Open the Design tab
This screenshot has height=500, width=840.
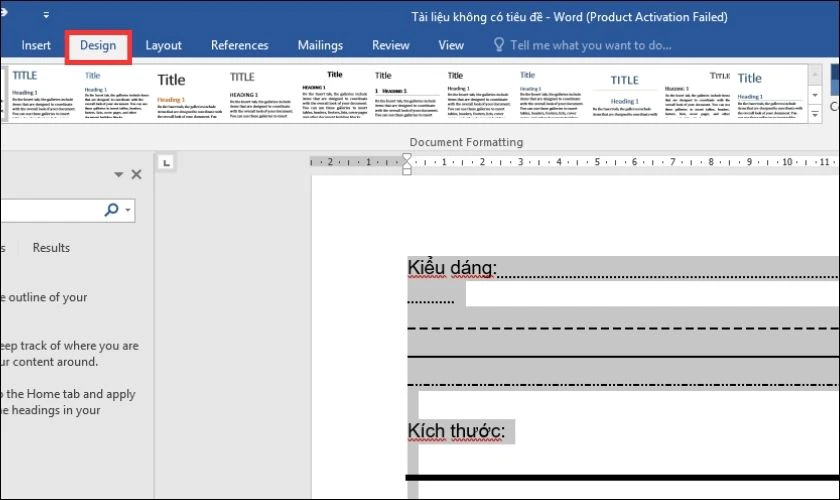(x=98, y=46)
